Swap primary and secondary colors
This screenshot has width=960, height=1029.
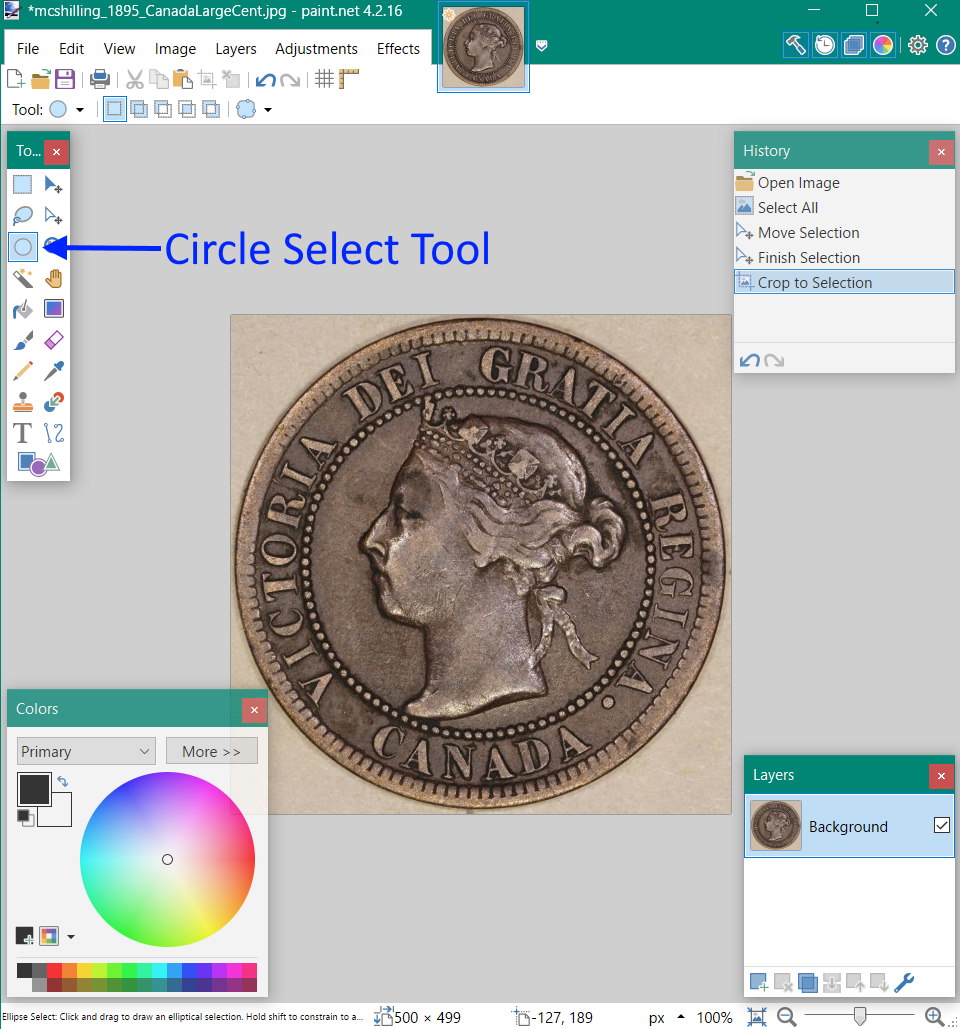tap(62, 781)
